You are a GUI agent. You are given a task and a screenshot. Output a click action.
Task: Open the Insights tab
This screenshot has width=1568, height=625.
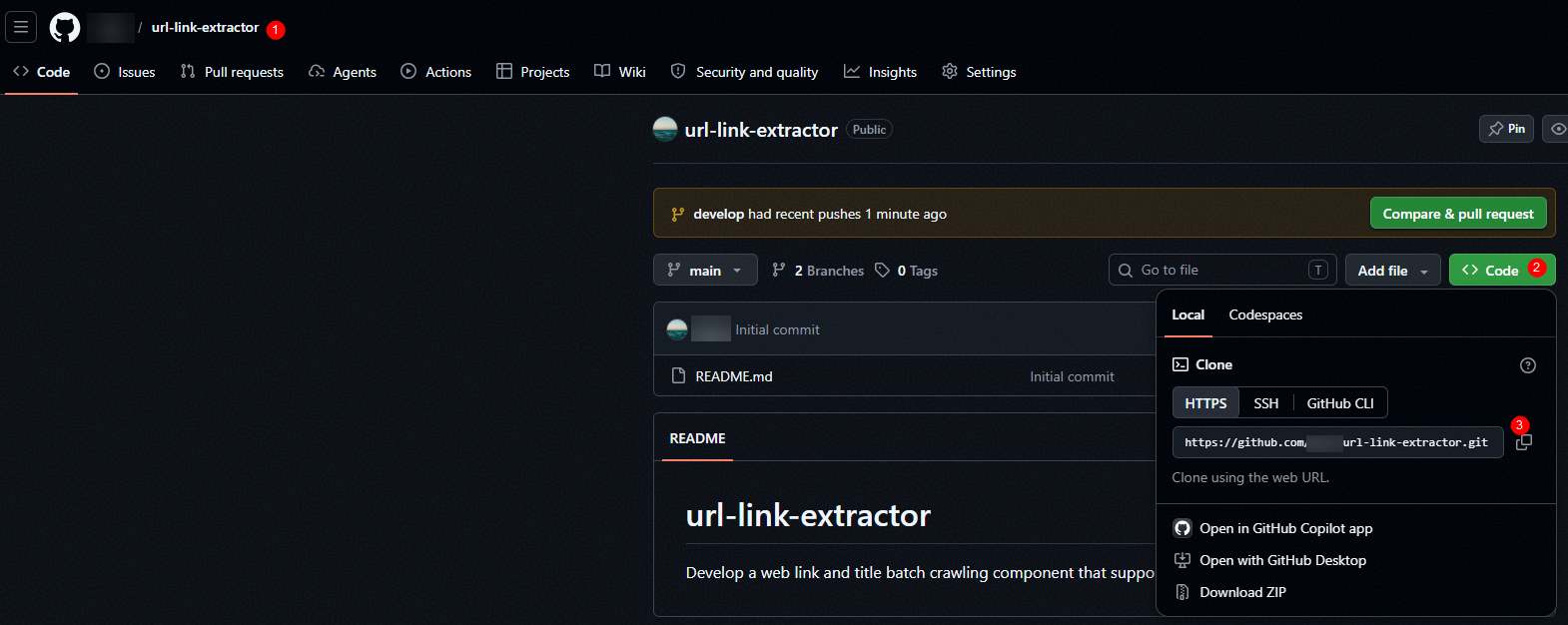coord(881,72)
